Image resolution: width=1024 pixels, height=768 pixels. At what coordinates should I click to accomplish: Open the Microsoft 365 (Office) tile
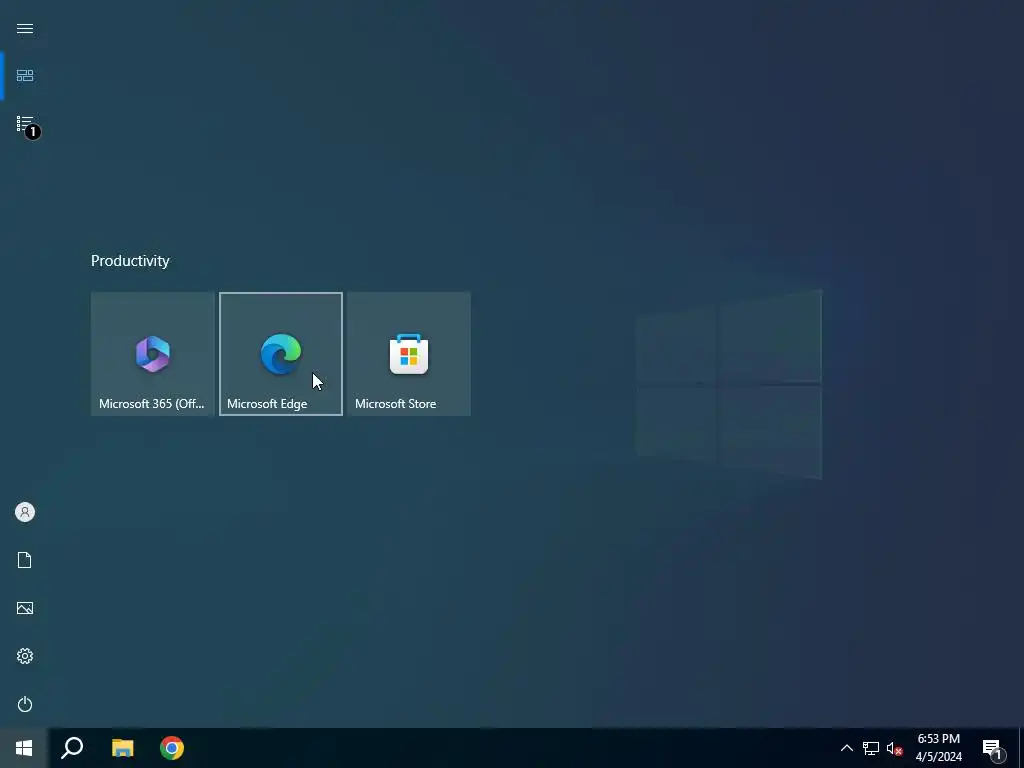click(x=152, y=353)
